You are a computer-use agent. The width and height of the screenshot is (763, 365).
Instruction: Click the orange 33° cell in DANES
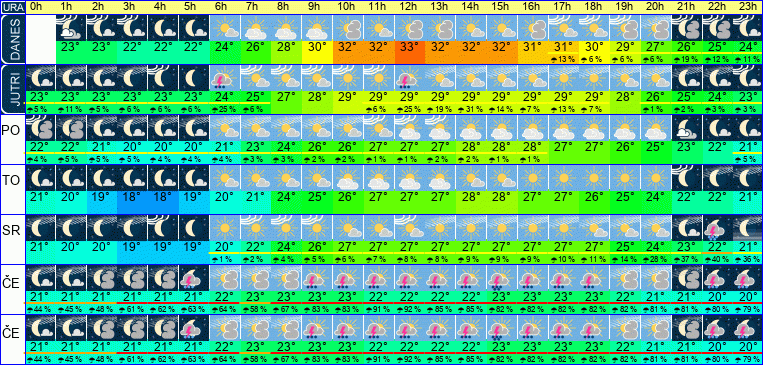click(409, 49)
